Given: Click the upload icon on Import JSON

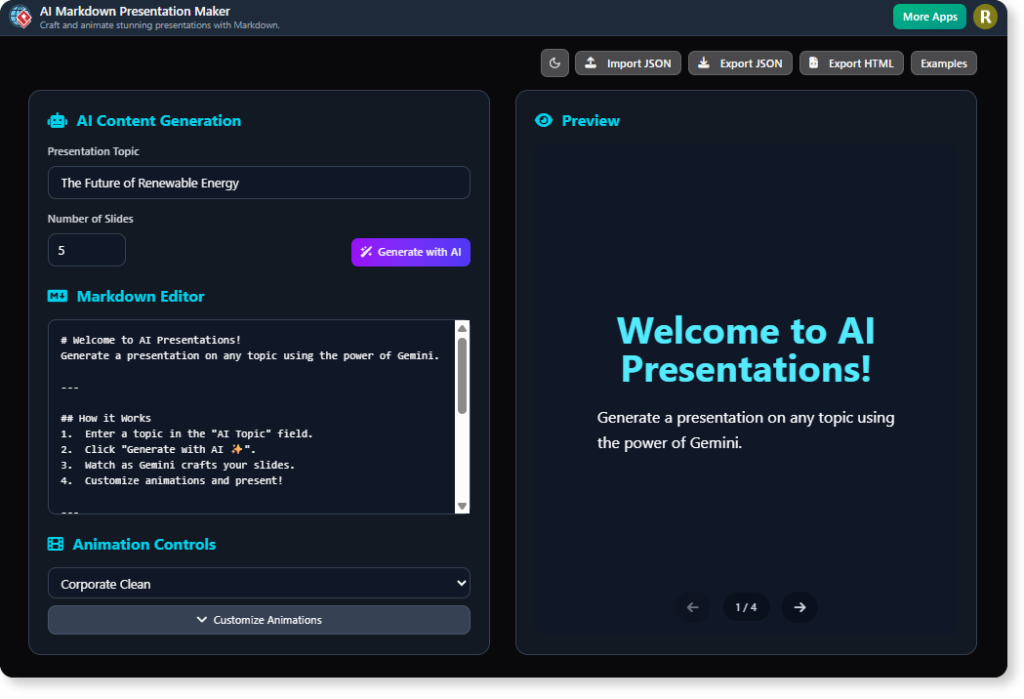Looking at the screenshot, I should pyautogui.click(x=592, y=62).
